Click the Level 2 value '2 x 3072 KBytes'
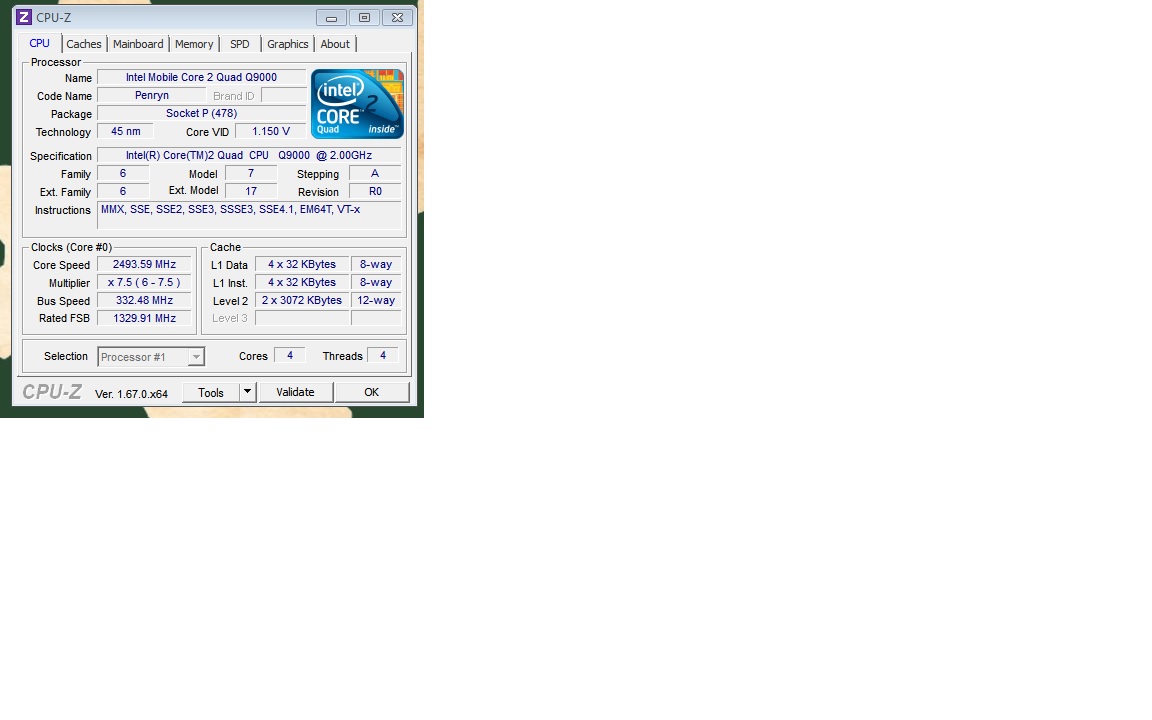Viewport: 1152px width, 720px height. point(302,300)
